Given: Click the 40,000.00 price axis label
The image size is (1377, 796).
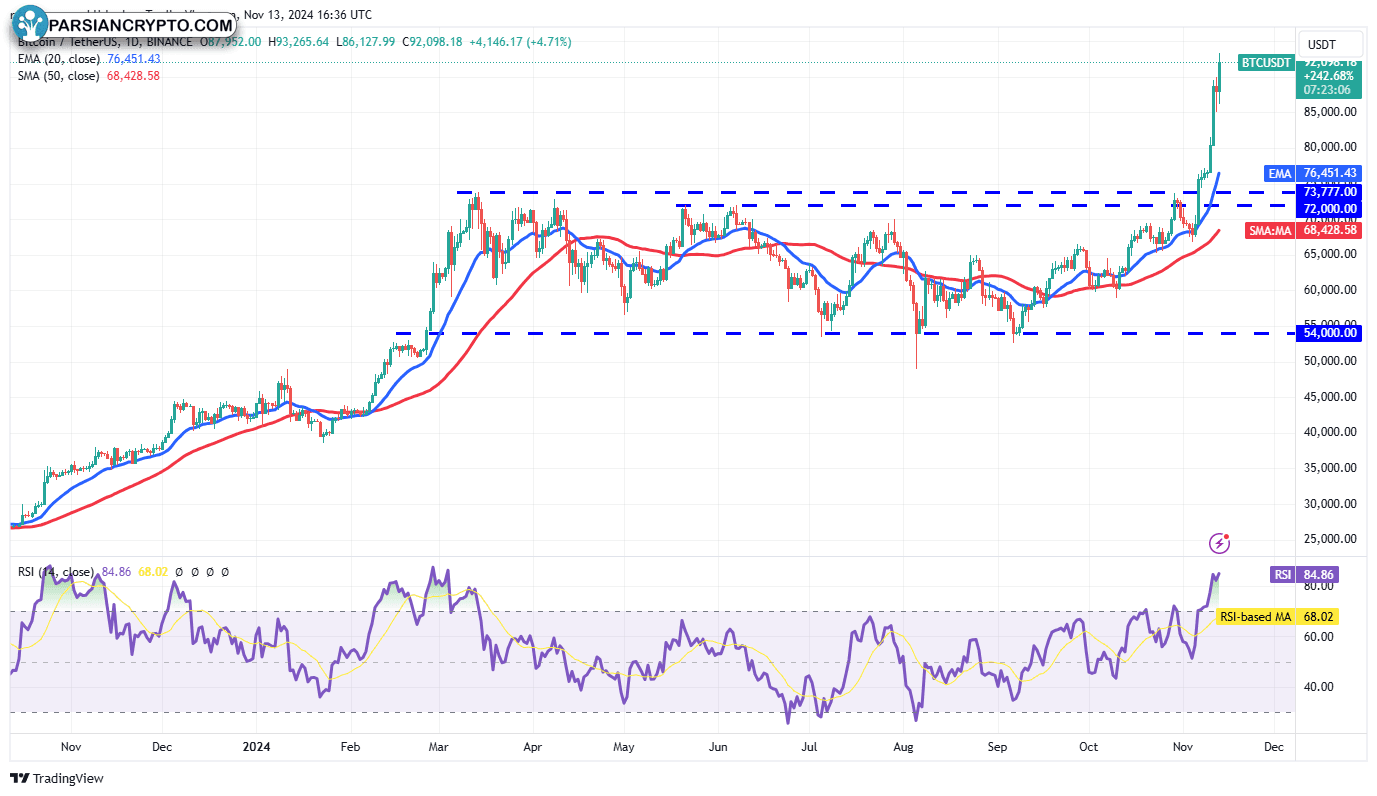Looking at the screenshot, I should coord(1328,432).
